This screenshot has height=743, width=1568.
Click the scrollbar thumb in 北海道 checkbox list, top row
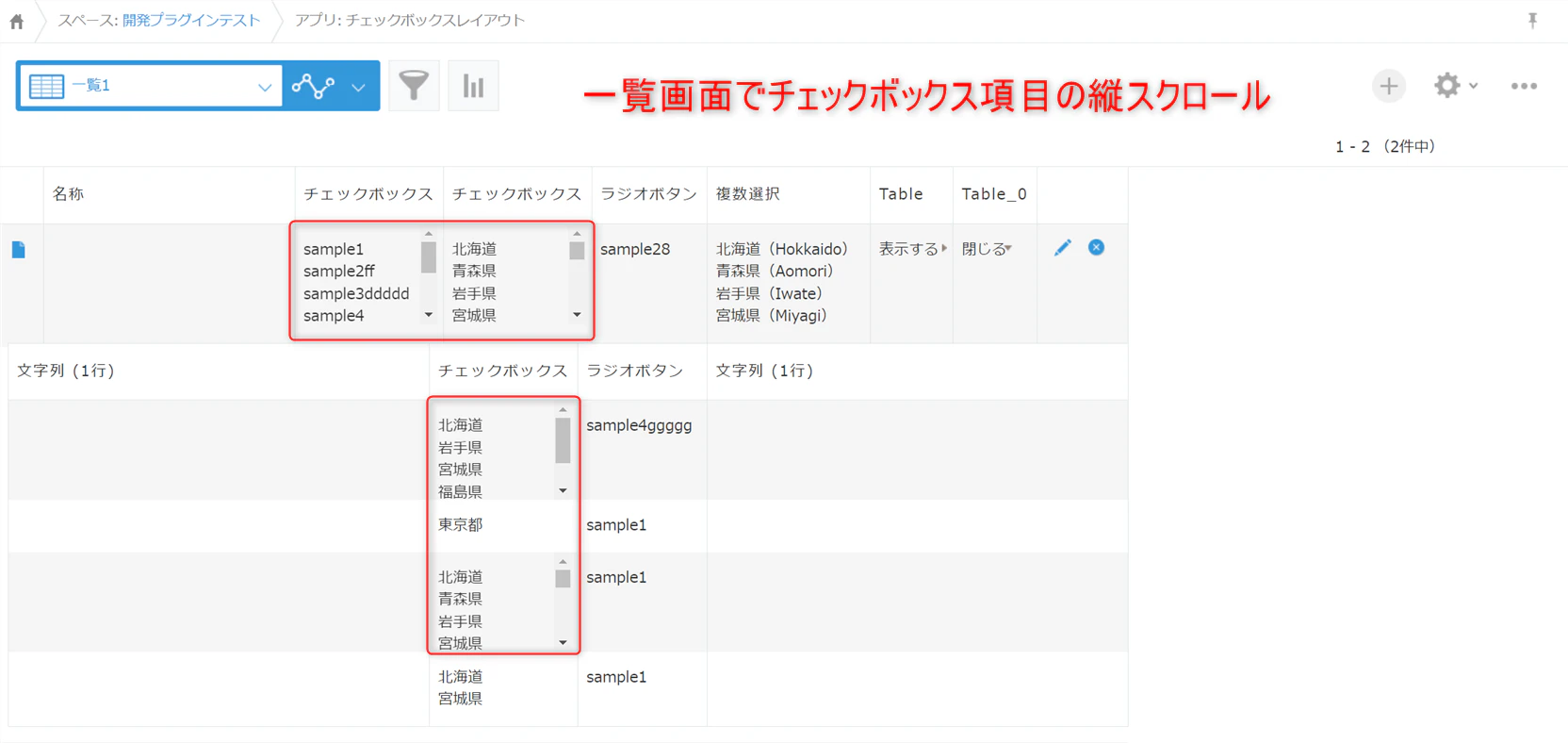pos(577,251)
